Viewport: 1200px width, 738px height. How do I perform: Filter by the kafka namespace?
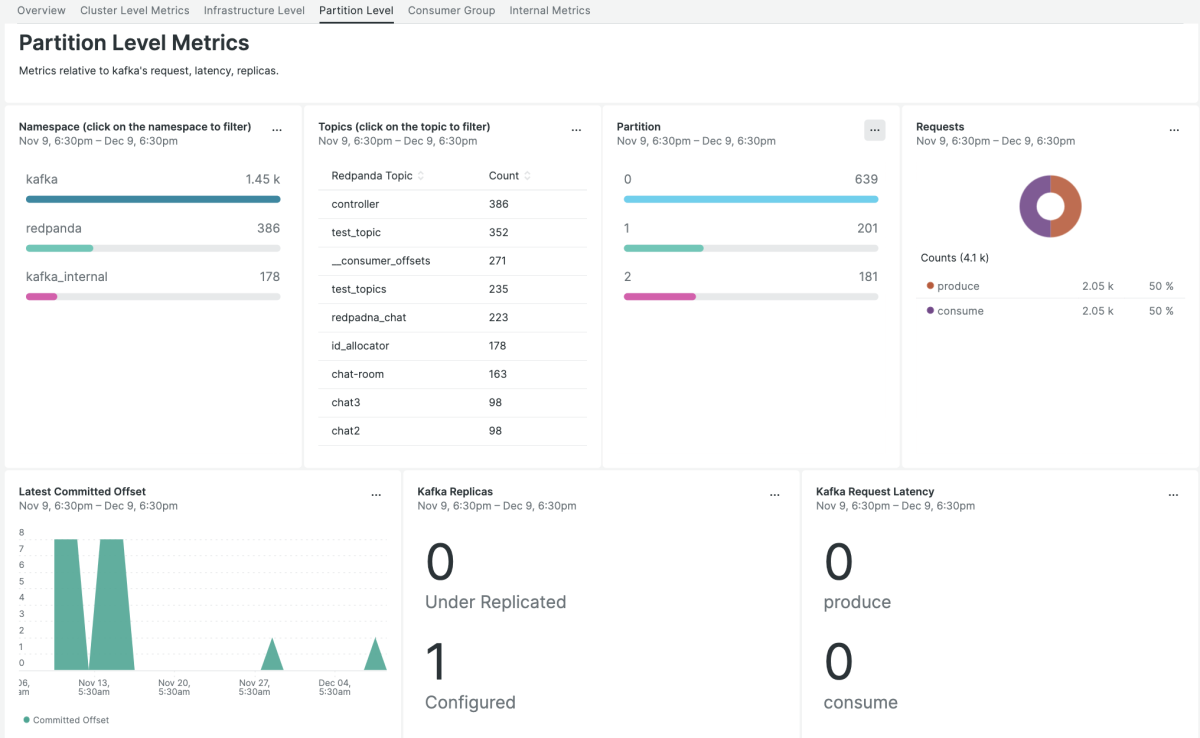coord(42,179)
